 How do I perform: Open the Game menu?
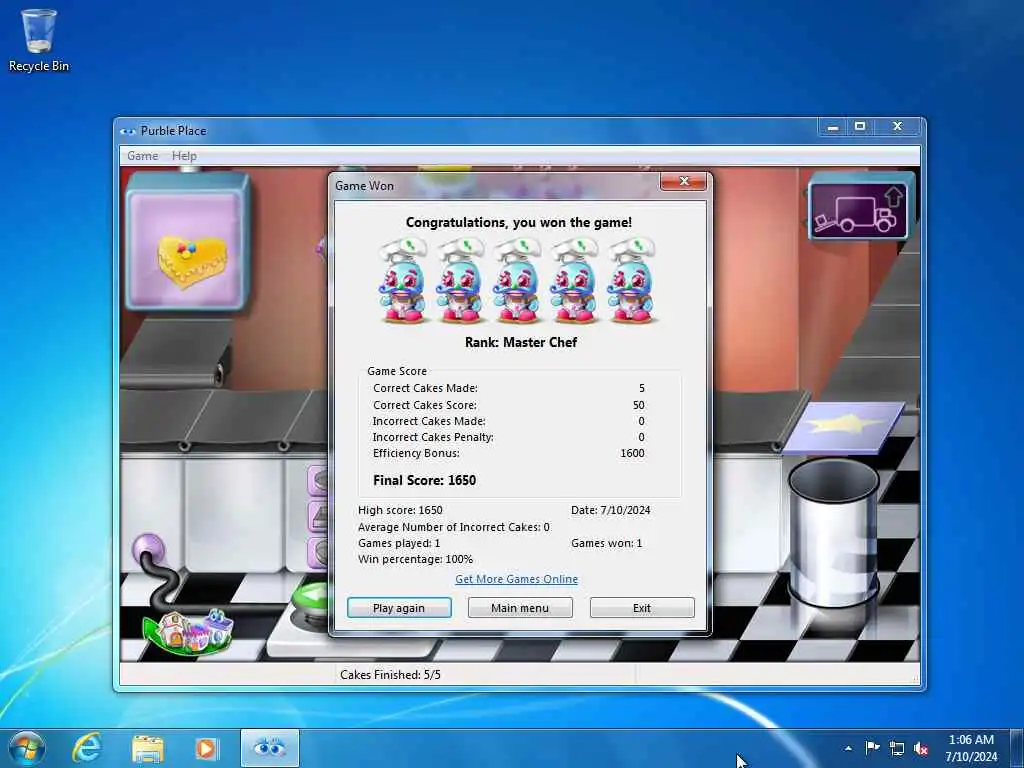coord(142,156)
